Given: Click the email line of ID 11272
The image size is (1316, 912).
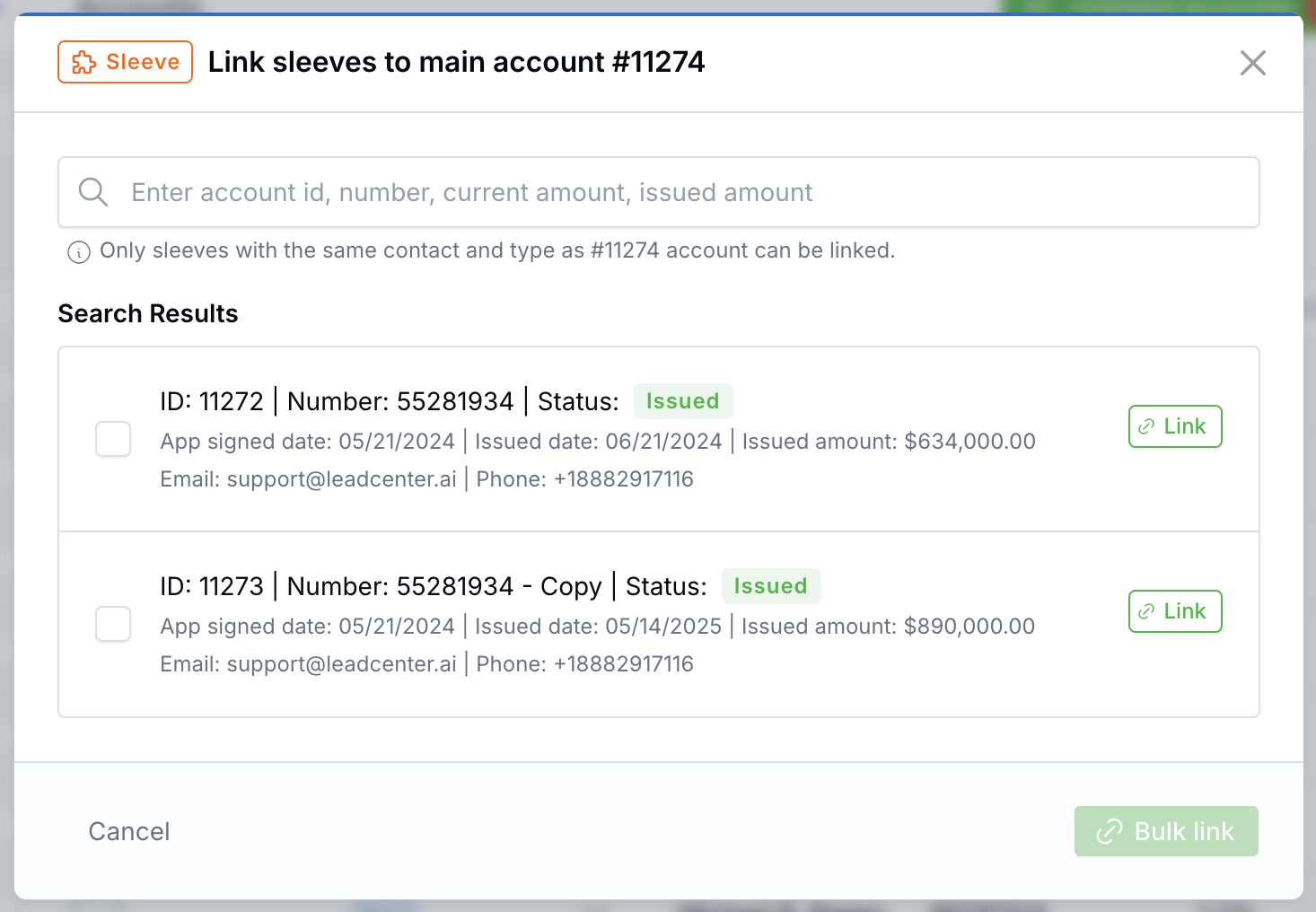Looking at the screenshot, I should [x=308, y=479].
